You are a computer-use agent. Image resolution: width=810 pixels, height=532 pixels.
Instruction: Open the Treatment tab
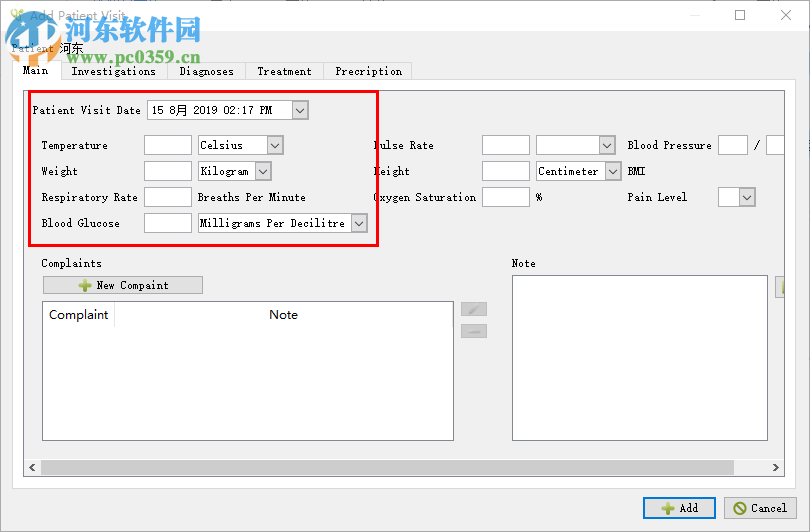284,71
